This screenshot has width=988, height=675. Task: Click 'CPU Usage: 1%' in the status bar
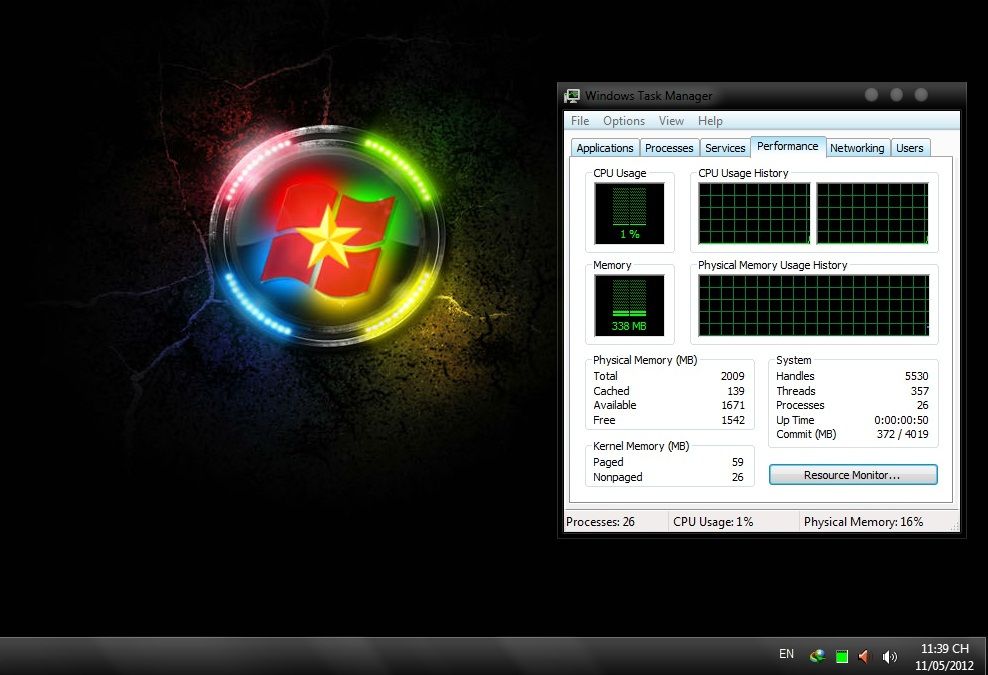point(713,522)
